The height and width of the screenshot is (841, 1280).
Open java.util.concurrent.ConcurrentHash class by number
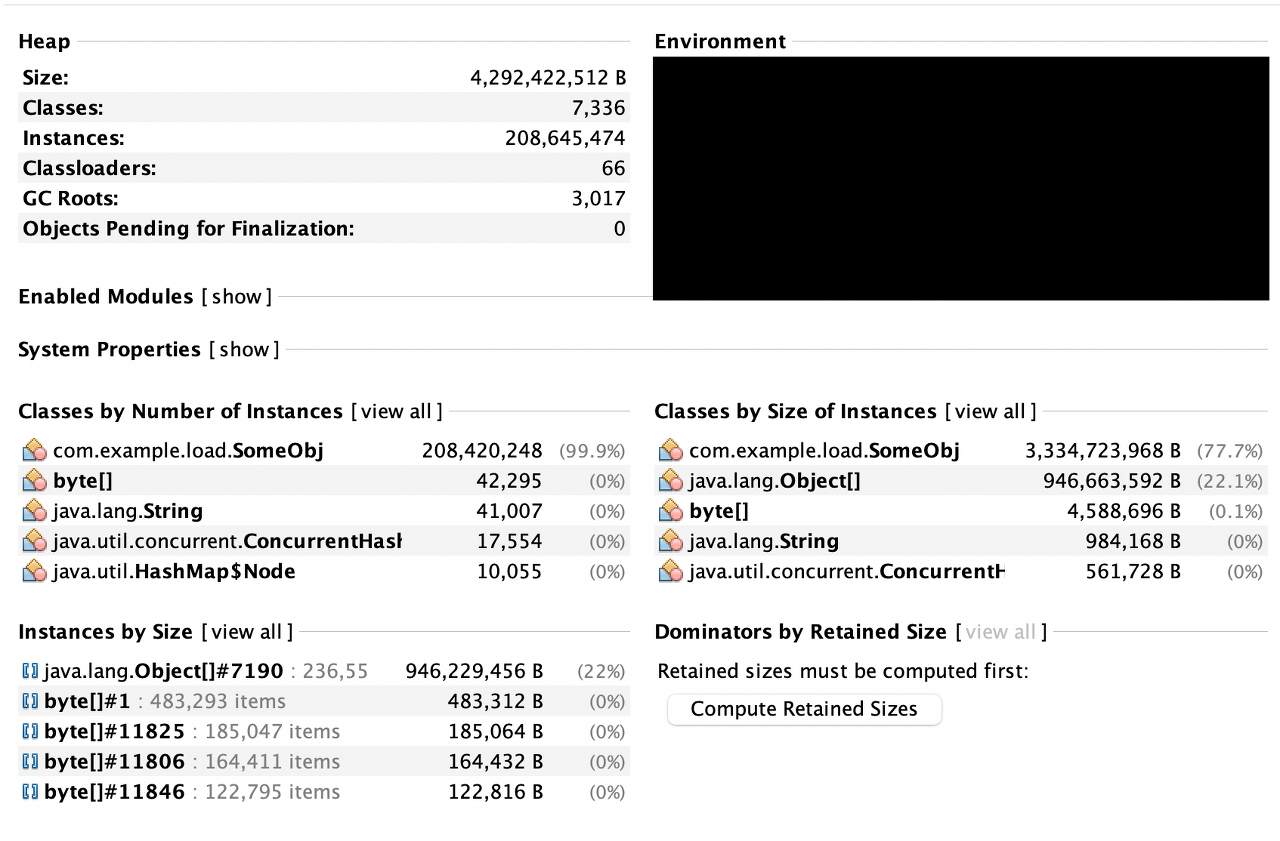coord(227,541)
